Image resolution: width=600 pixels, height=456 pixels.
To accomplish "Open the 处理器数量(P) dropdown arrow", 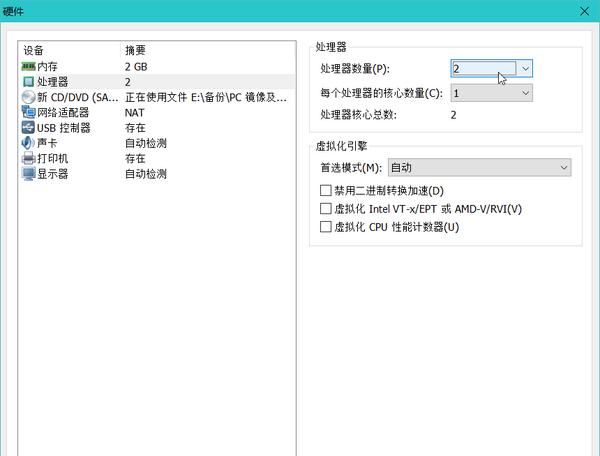I will click(525, 68).
